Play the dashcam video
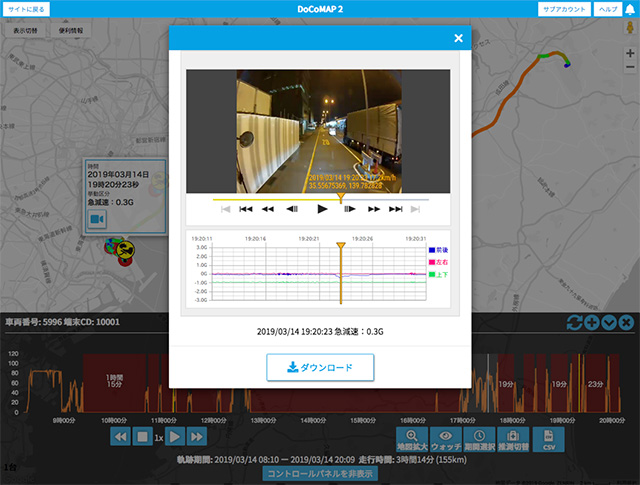Viewport: 640px width, 485px height. coord(321,209)
